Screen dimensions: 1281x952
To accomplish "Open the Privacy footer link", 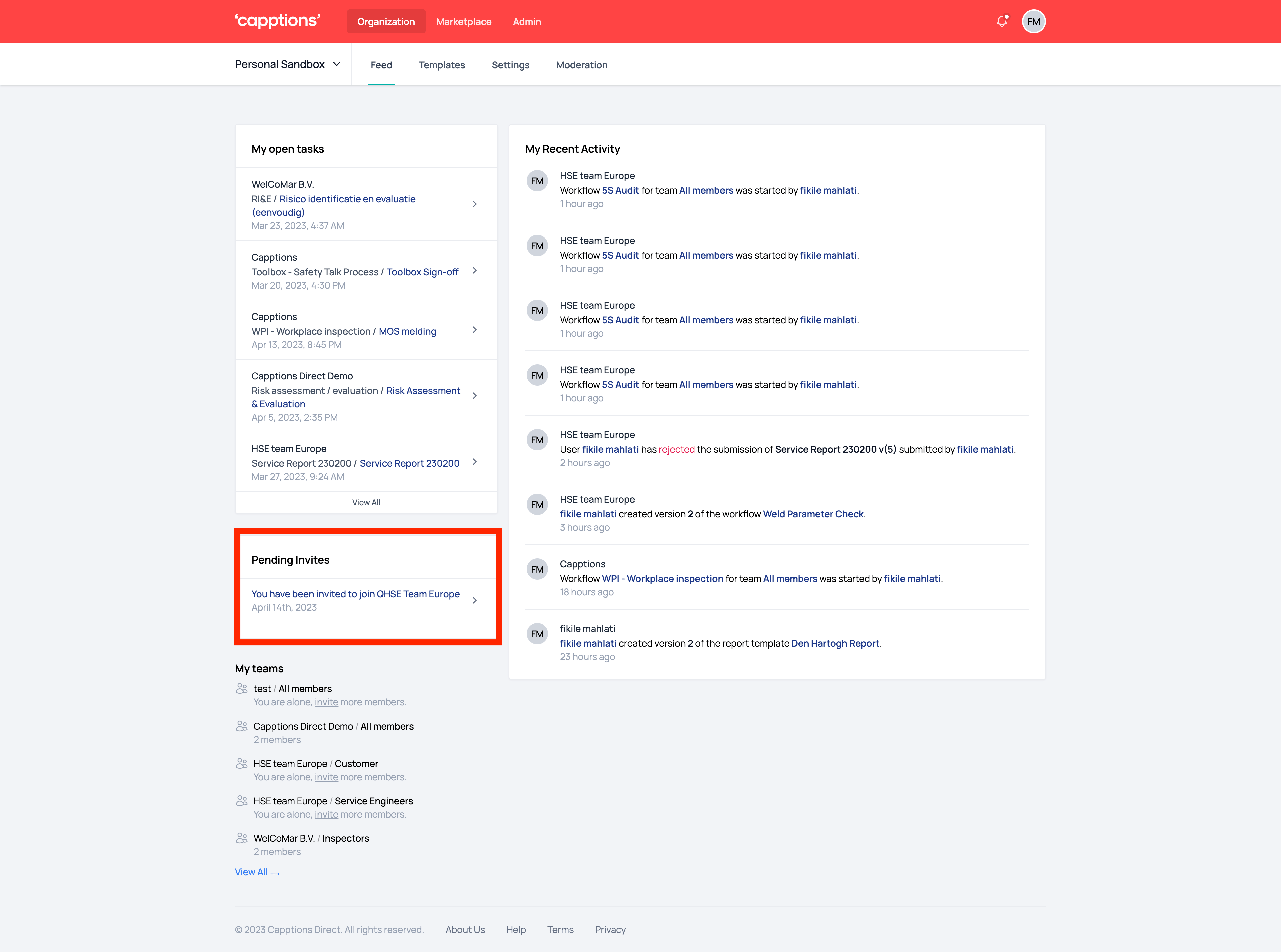I will (x=610, y=930).
